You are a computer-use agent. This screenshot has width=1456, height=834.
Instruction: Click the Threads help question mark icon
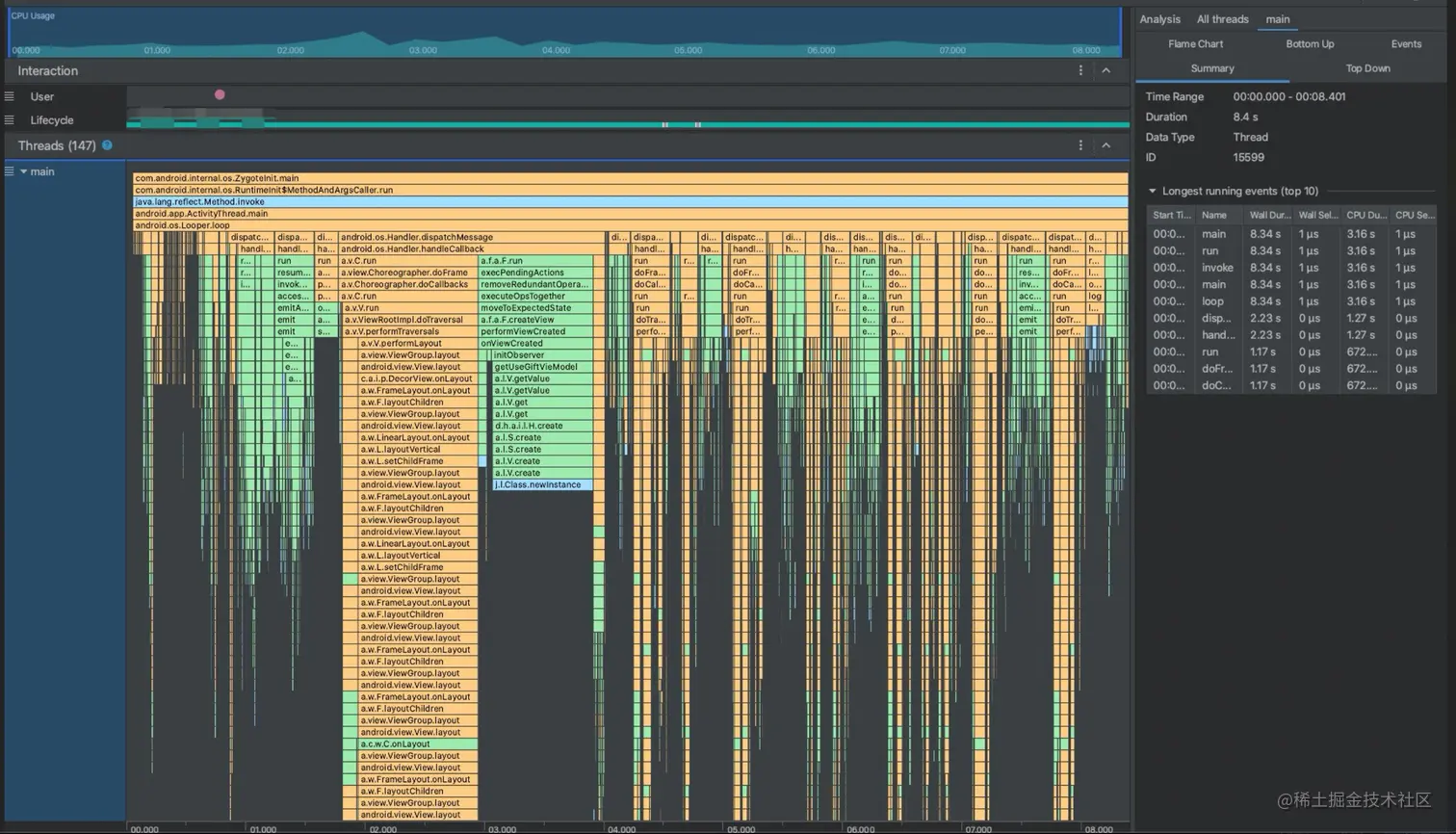(x=107, y=145)
